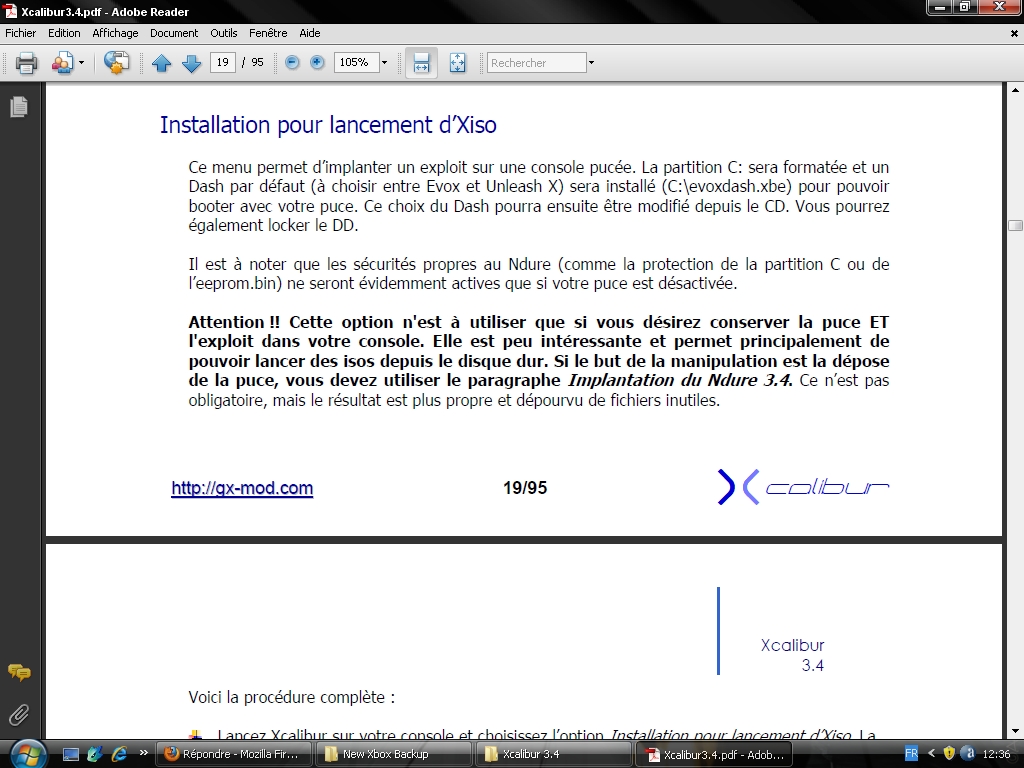1024x768 pixels.
Task: Click the scroll up arrow of scrollbar
Action: (1016, 89)
